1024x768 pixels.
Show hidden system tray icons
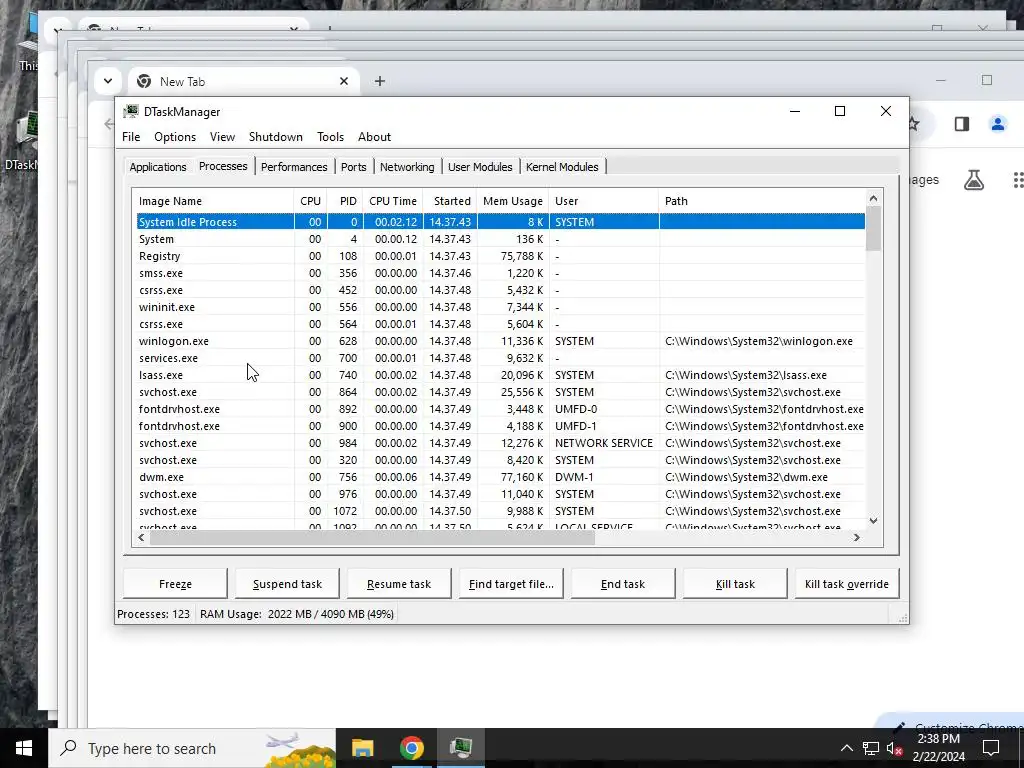(x=846, y=748)
